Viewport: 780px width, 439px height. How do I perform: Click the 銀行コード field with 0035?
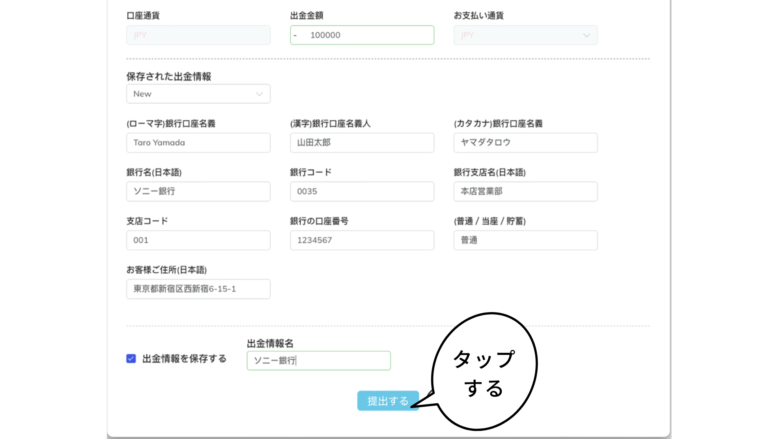pyautogui.click(x=362, y=191)
